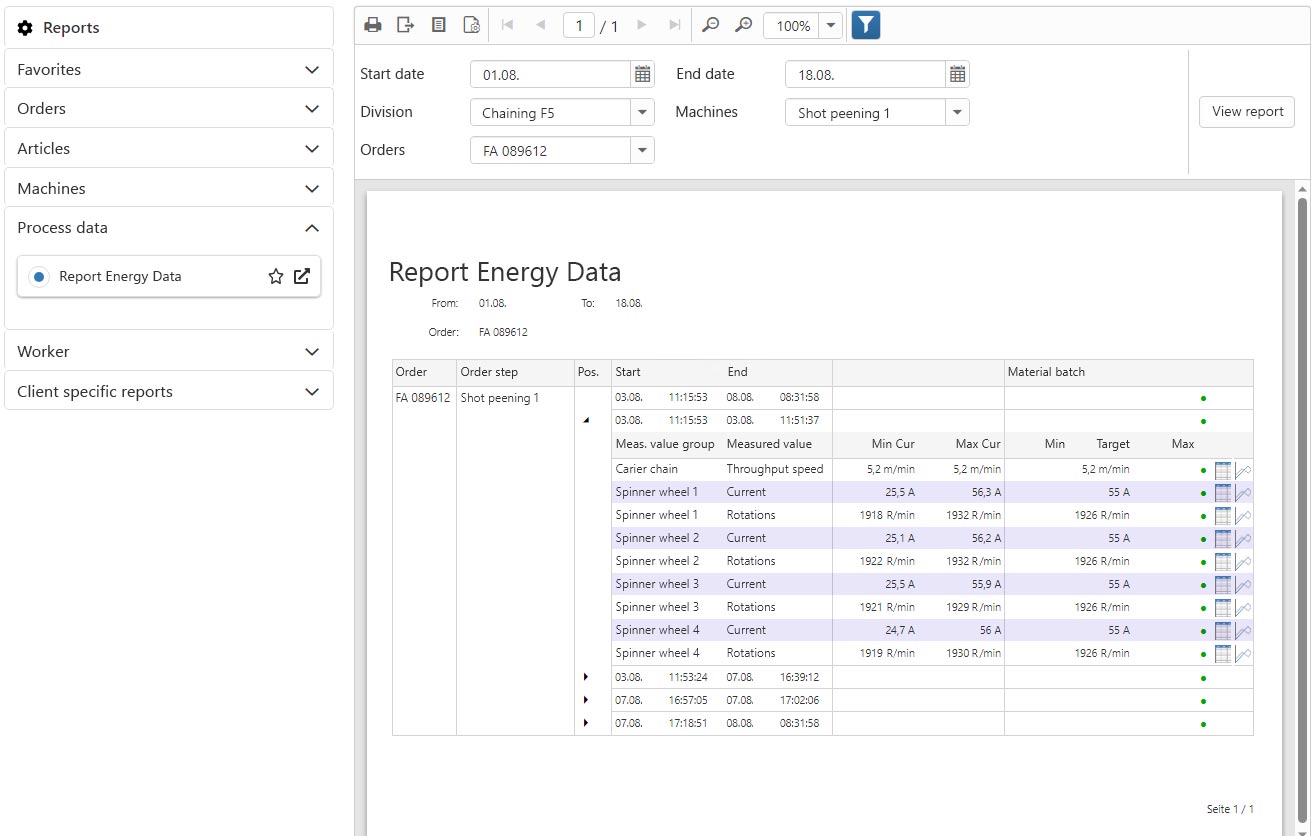
Task: Click the page number input field
Action: (579, 26)
